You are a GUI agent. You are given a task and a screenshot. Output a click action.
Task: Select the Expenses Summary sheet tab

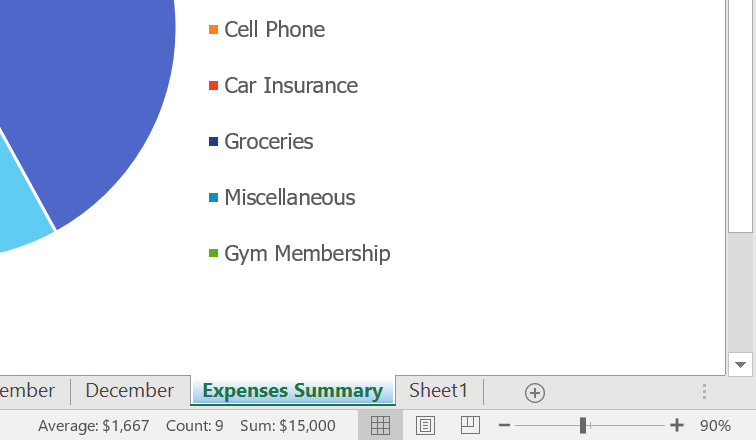[292, 391]
